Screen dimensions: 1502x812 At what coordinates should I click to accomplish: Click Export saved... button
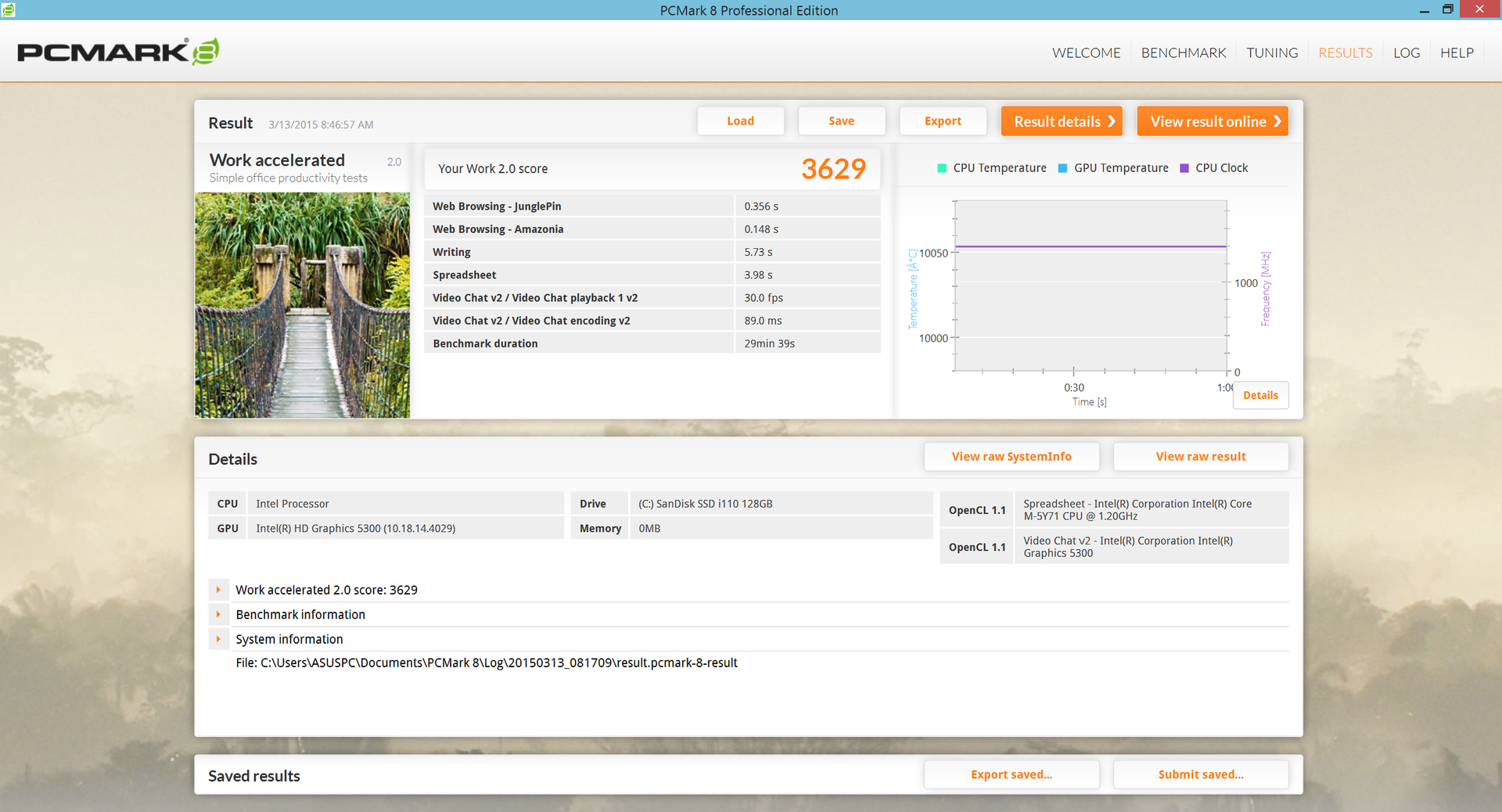coord(1012,774)
